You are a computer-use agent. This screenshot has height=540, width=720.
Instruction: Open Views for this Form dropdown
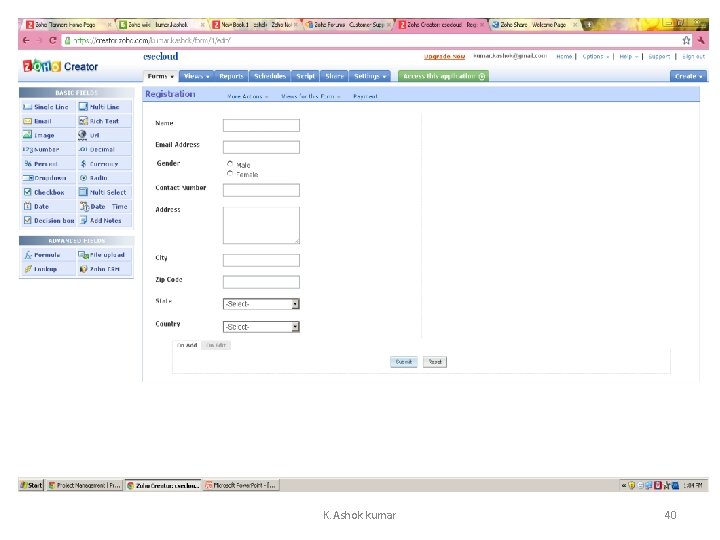tap(310, 96)
